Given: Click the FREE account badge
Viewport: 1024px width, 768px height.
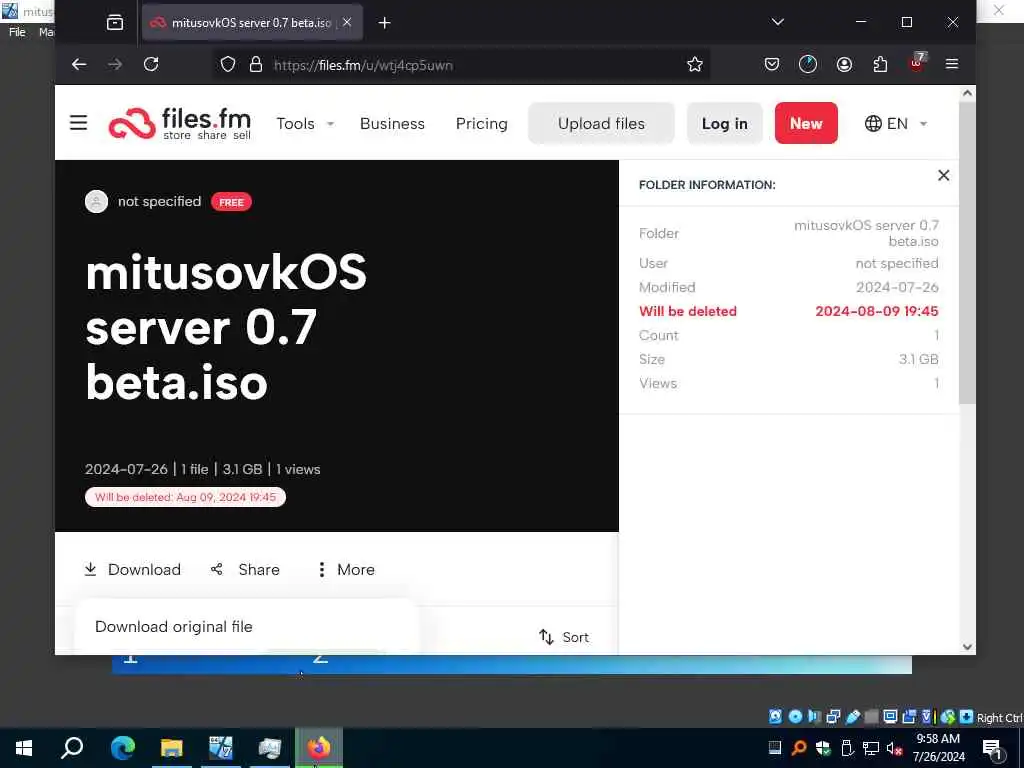Looking at the screenshot, I should [x=231, y=202].
